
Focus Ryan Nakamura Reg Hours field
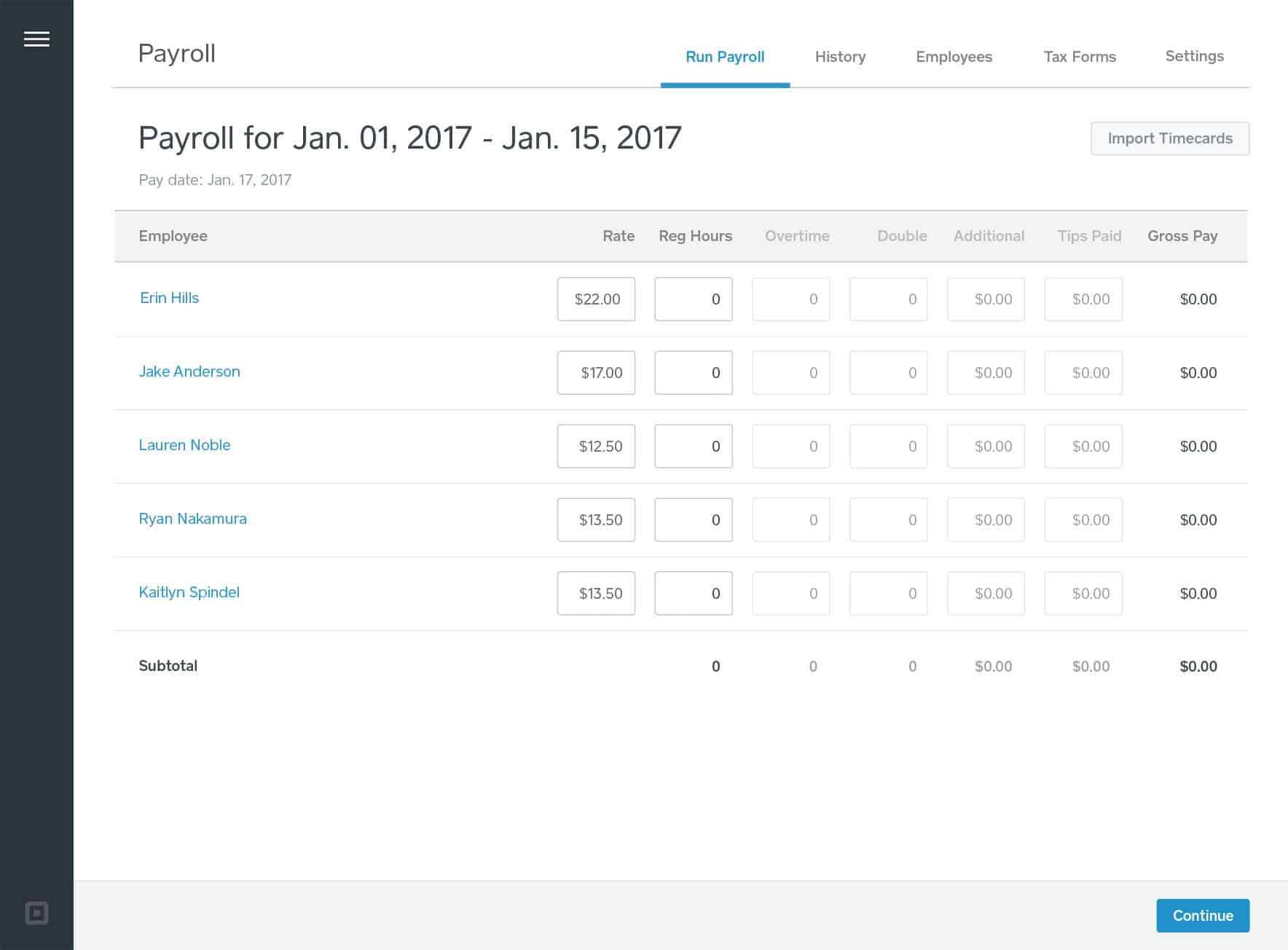[x=694, y=519]
